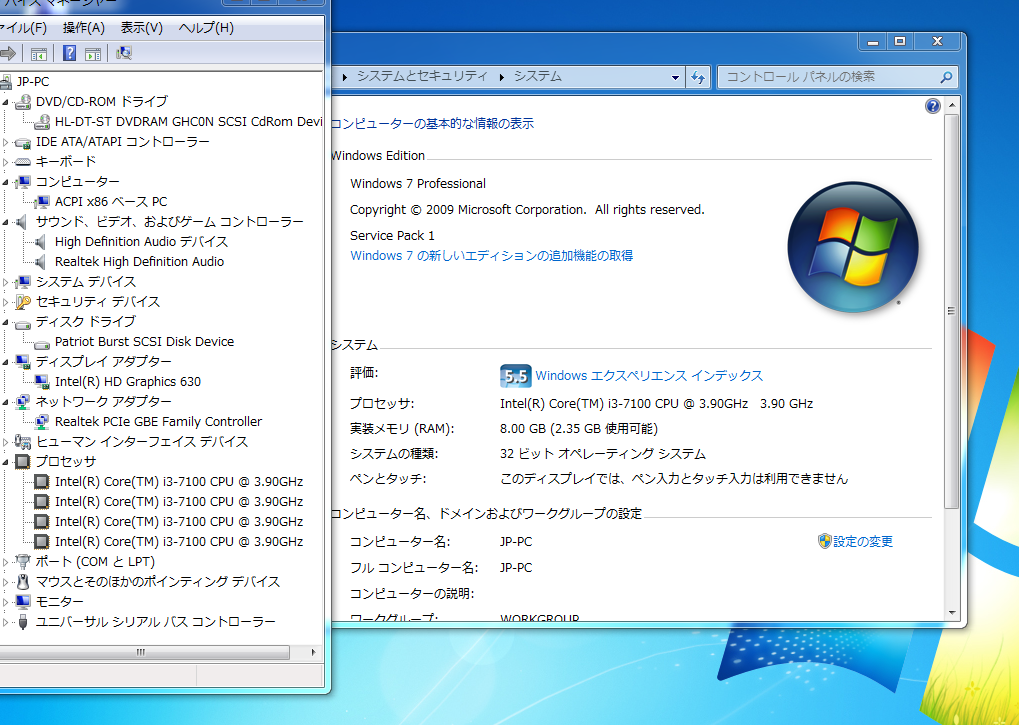This screenshot has height=725, width=1019.
Task: Click the JP-PC computer root icon
Action: tap(6, 82)
